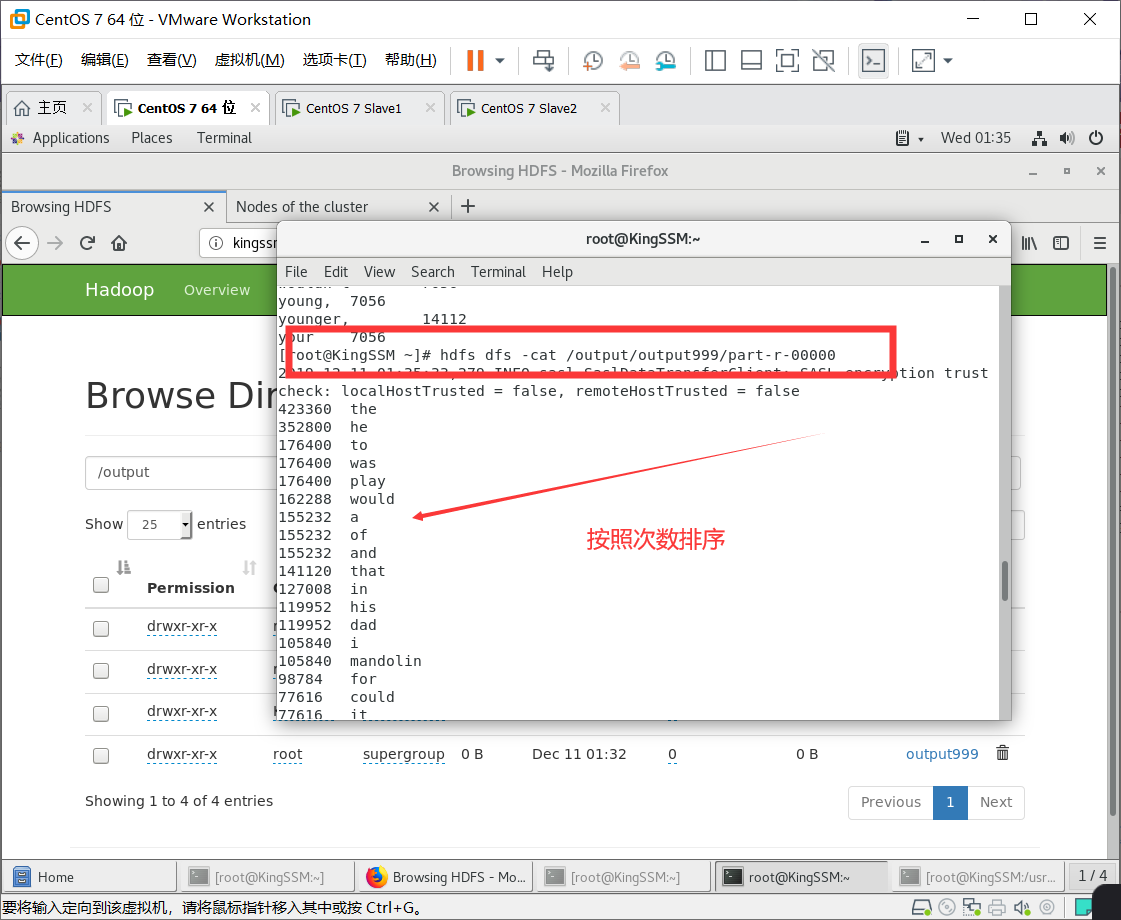This screenshot has height=920, width=1121.
Task: Click the Hadoop brand link
Action: (119, 290)
